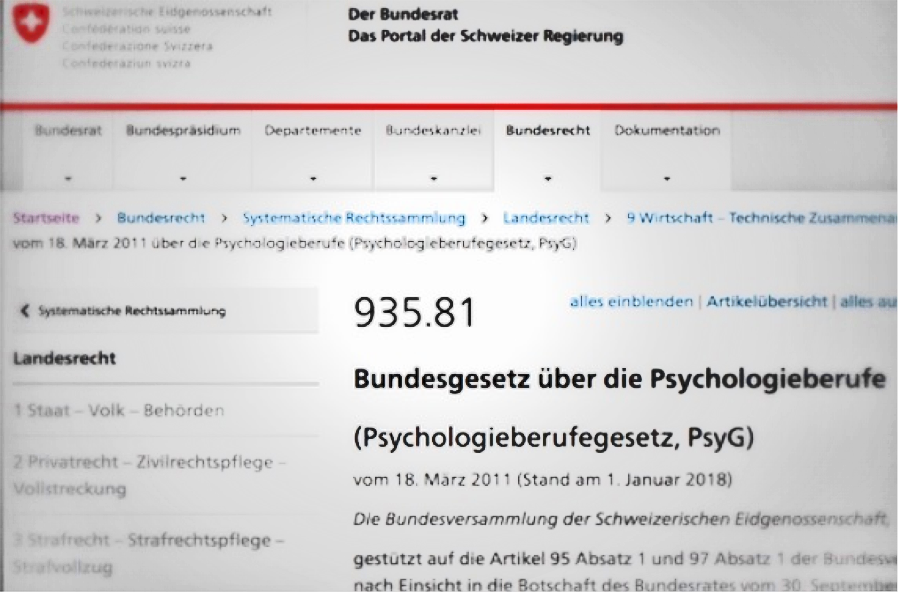Click the Landesrecht breadcrumb link
Viewport: 898px width, 592px height.
pyautogui.click(x=546, y=218)
